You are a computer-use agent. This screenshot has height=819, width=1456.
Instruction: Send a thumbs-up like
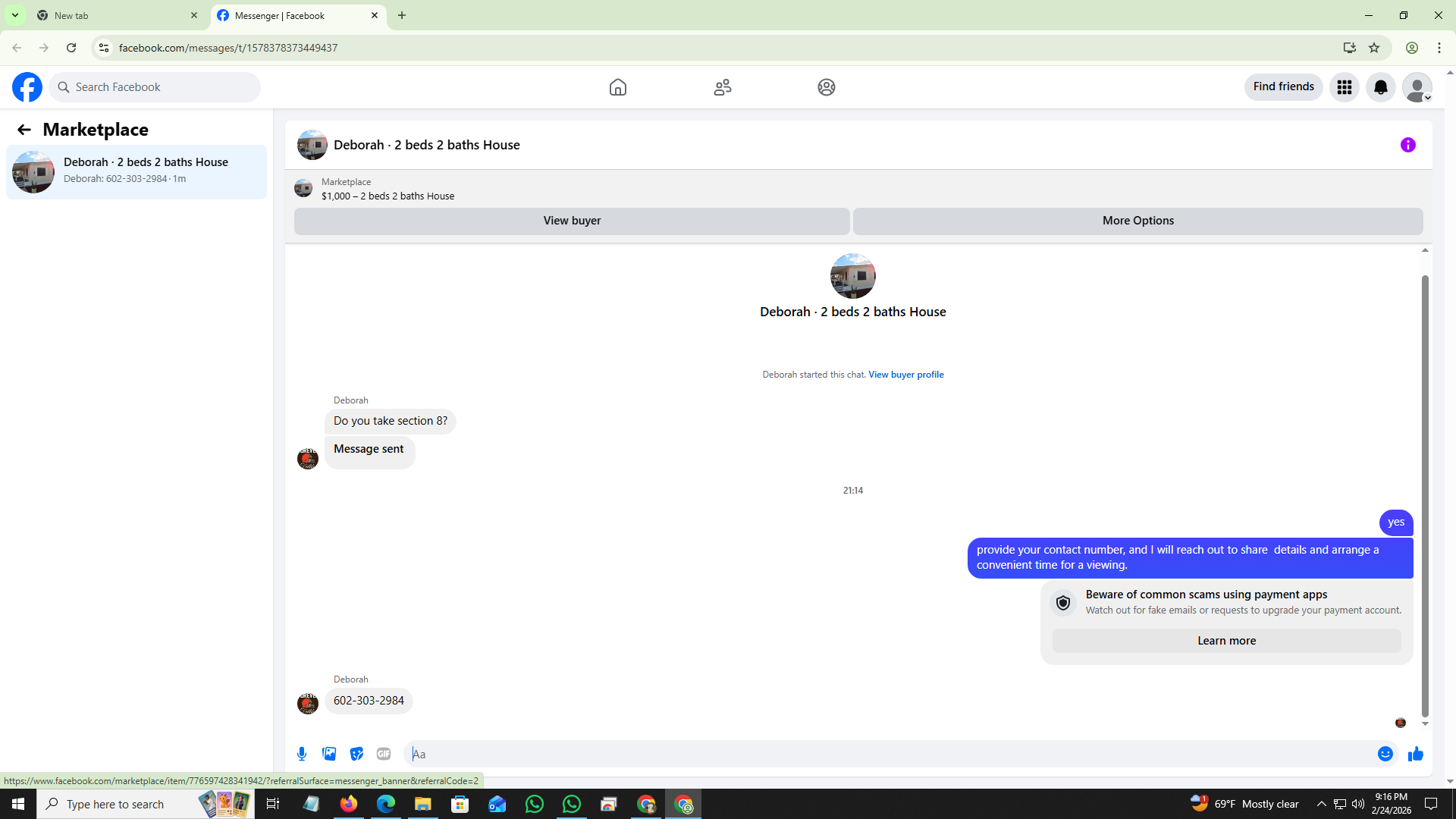point(1415,754)
